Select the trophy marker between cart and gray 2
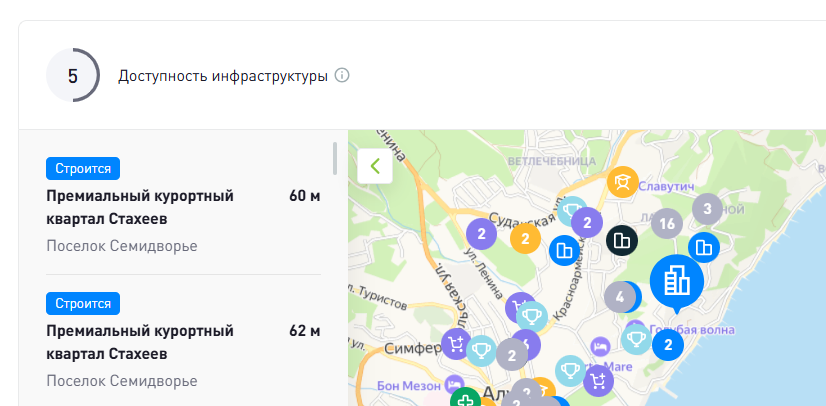Screen dimensions: 826x406 pyautogui.click(x=481, y=351)
